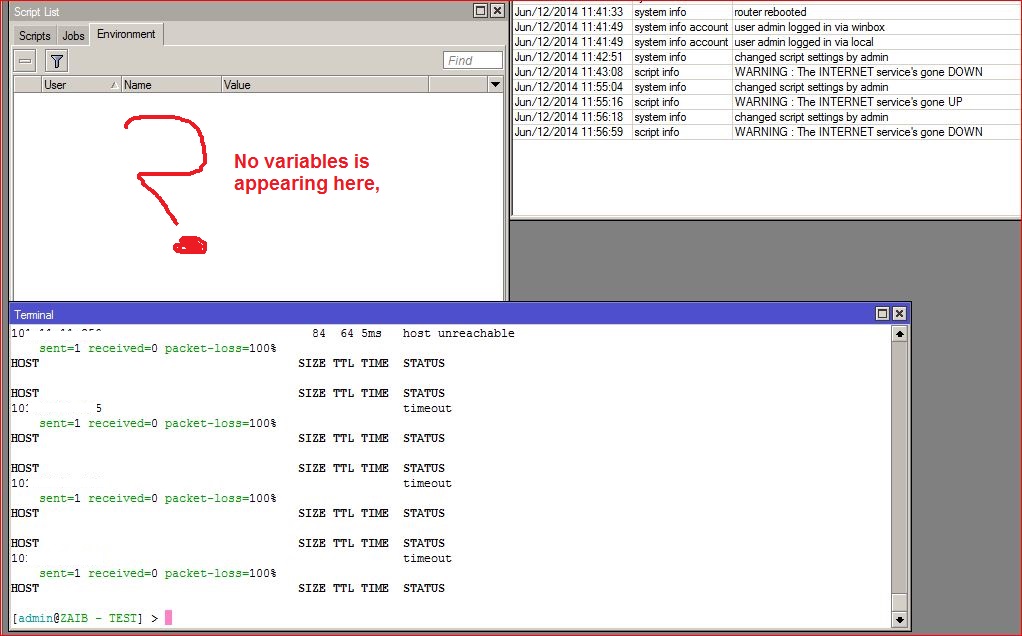Screen dimensions: 1022x636
Task: Open the column selector dropdown arrow
Action: (x=495, y=85)
